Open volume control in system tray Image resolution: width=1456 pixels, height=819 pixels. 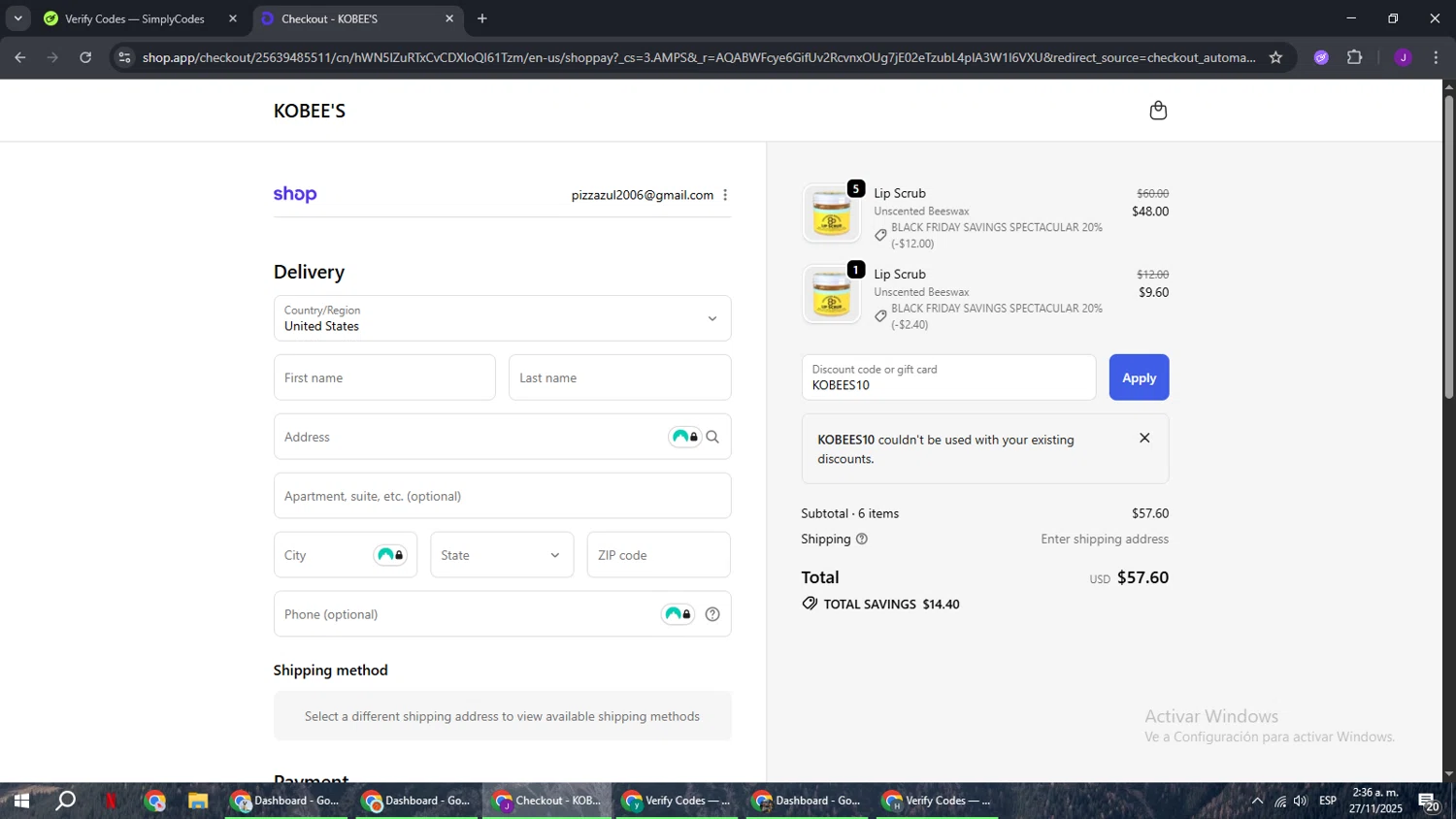pyautogui.click(x=1301, y=801)
